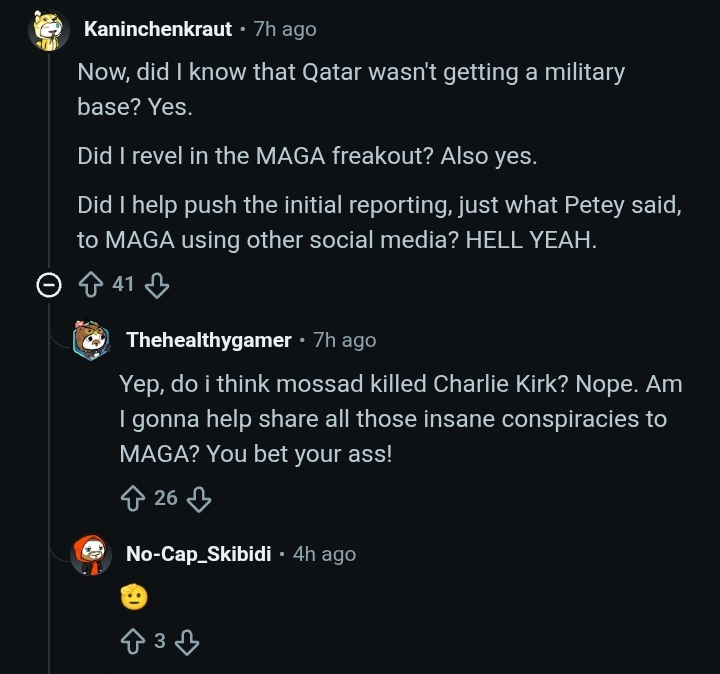Visit No-Cap_Skibidi's profile via username
720x674 pixels.
[x=198, y=554]
